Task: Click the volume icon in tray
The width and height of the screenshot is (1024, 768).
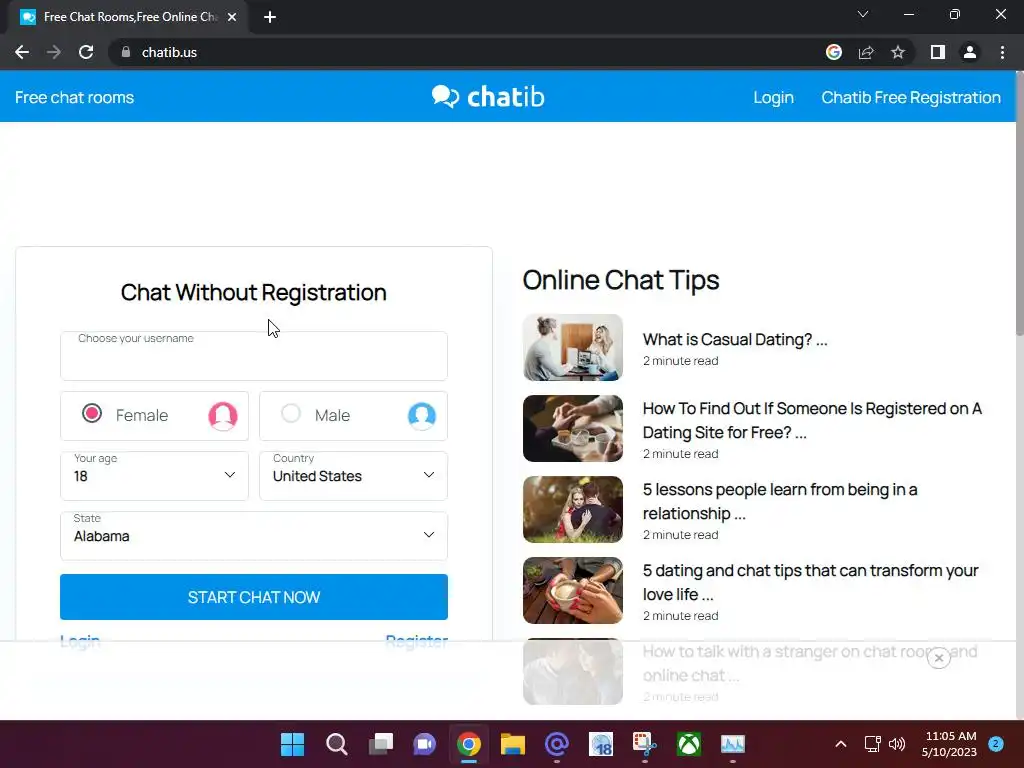Action: pos(897,744)
